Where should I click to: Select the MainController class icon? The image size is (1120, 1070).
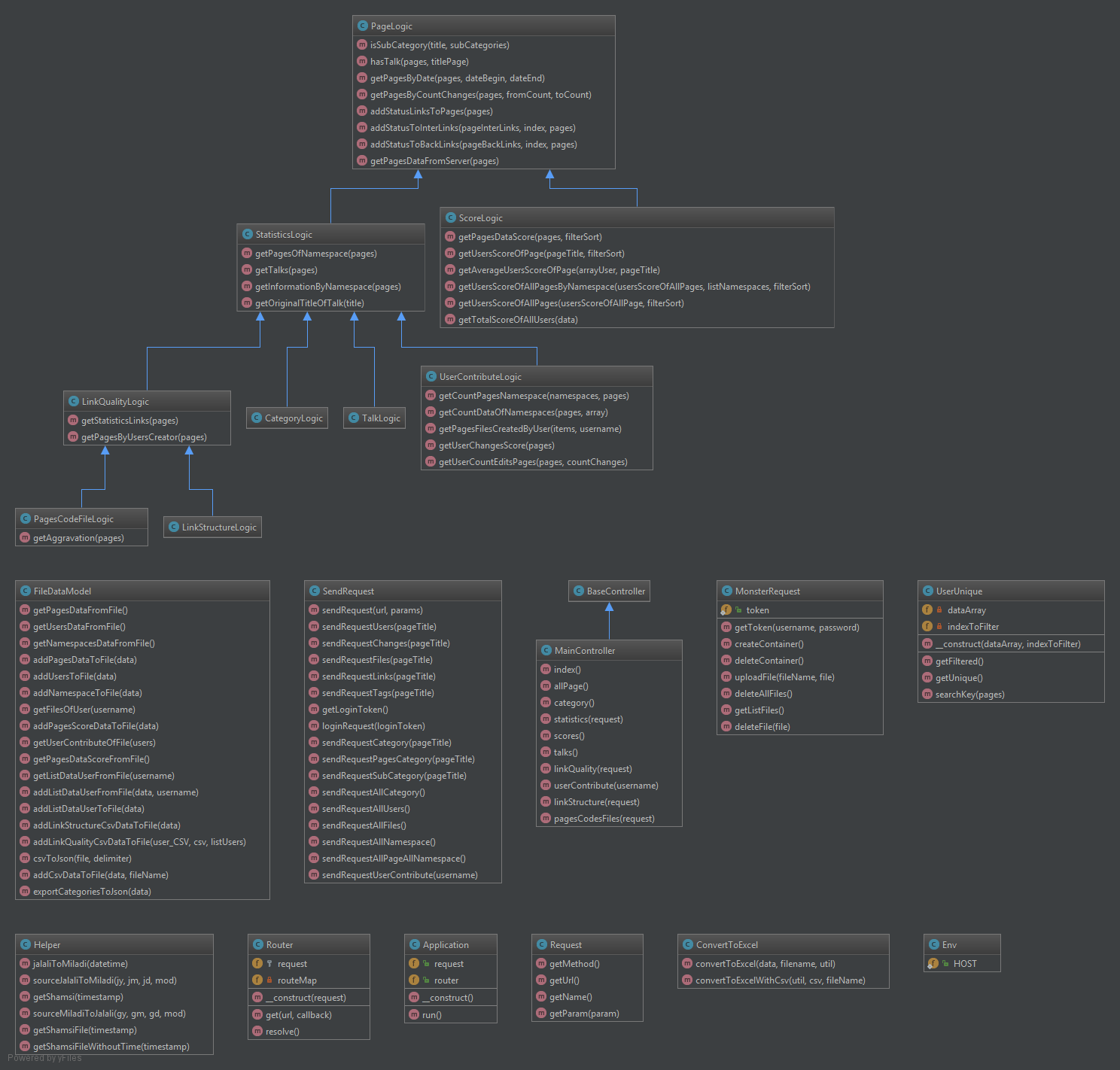point(546,650)
